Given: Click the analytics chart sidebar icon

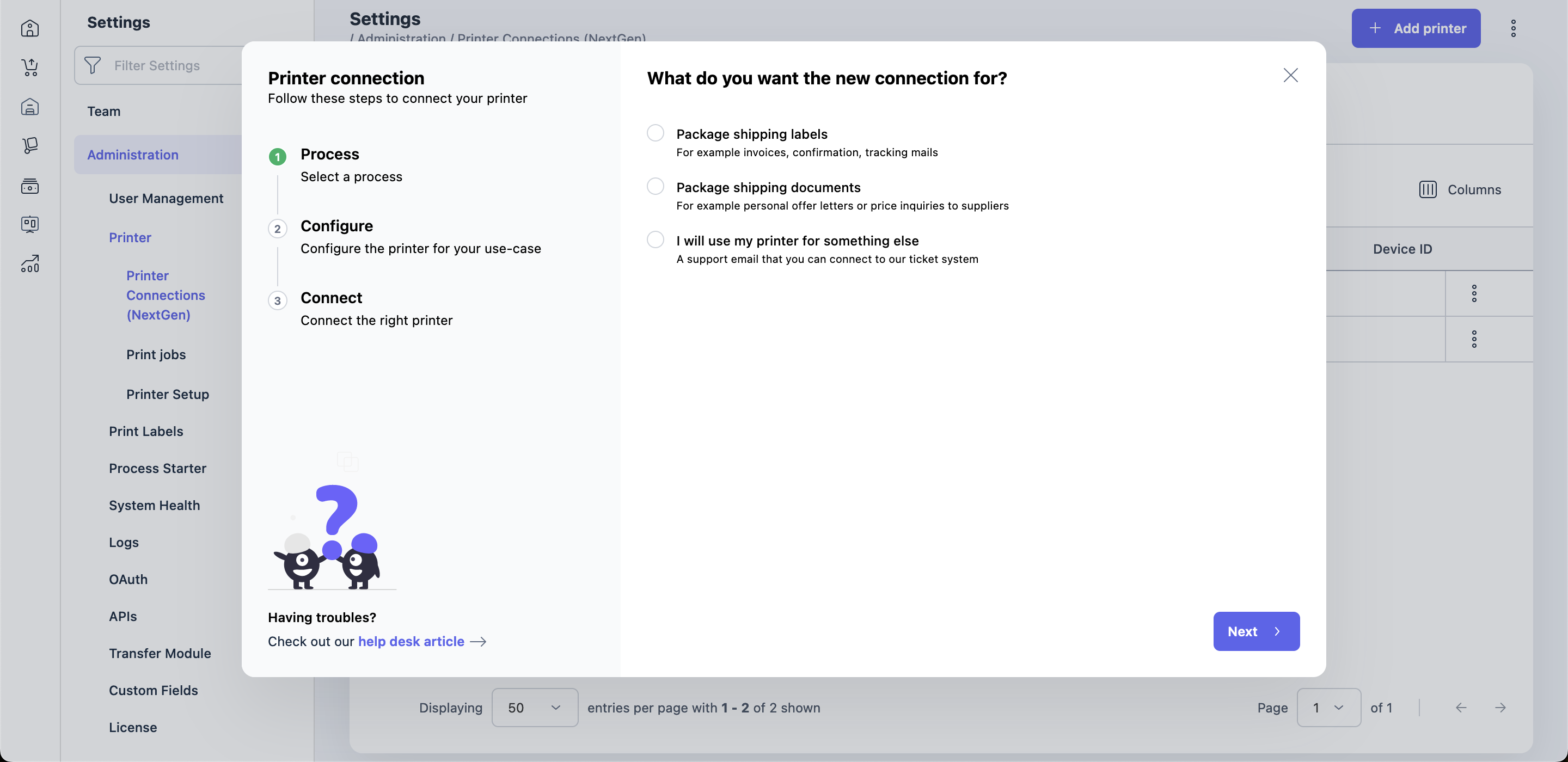Looking at the screenshot, I should [30, 263].
